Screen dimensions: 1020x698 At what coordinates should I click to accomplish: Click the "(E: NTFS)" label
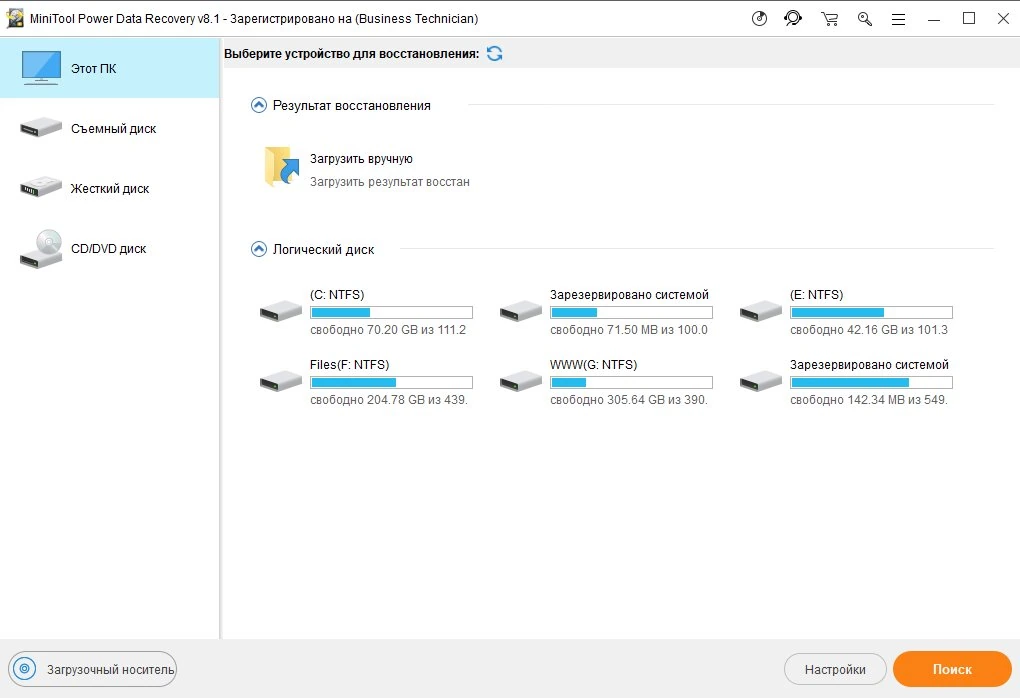[816, 295]
